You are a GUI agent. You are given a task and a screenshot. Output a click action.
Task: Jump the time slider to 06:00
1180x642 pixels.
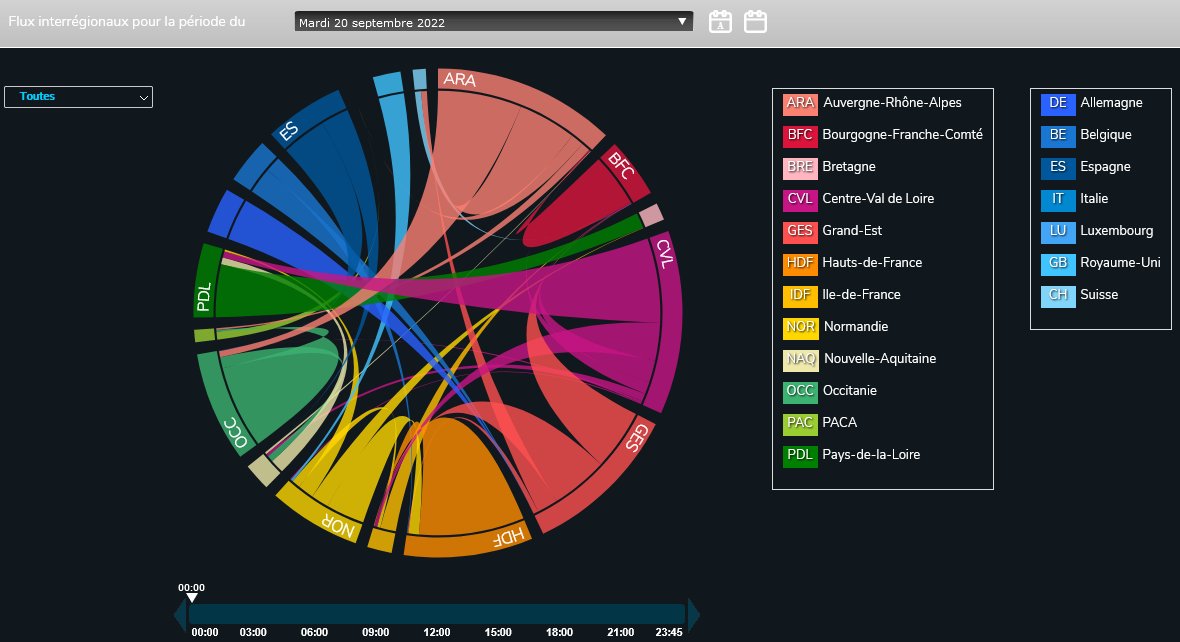tap(314, 632)
